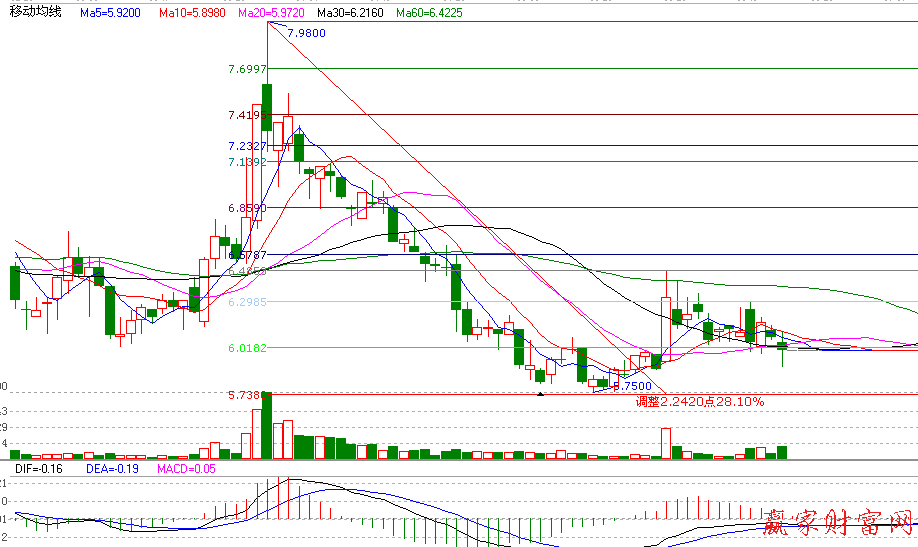Screen dimensions: 918x547
Task: Click the 6.8590 retracement level label
Action: click(x=246, y=208)
